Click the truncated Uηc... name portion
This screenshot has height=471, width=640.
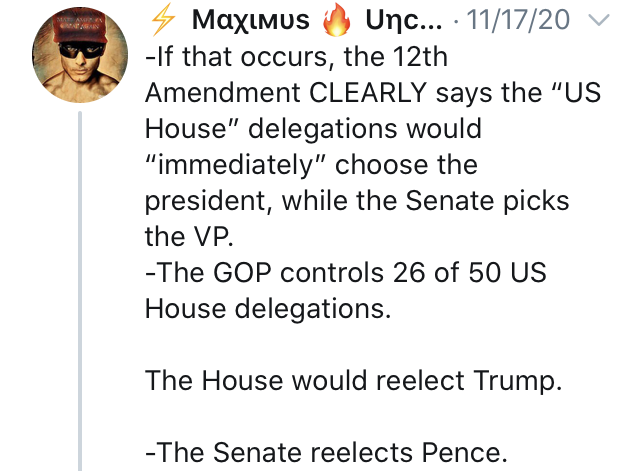click(x=403, y=20)
